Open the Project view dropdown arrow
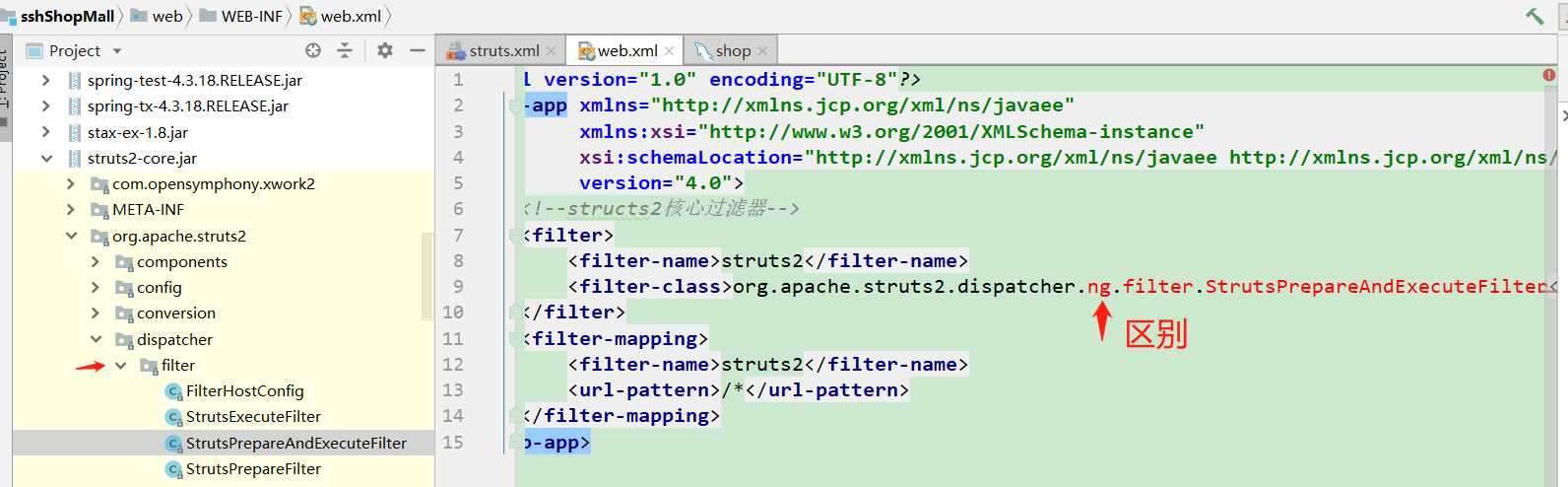 117,51
